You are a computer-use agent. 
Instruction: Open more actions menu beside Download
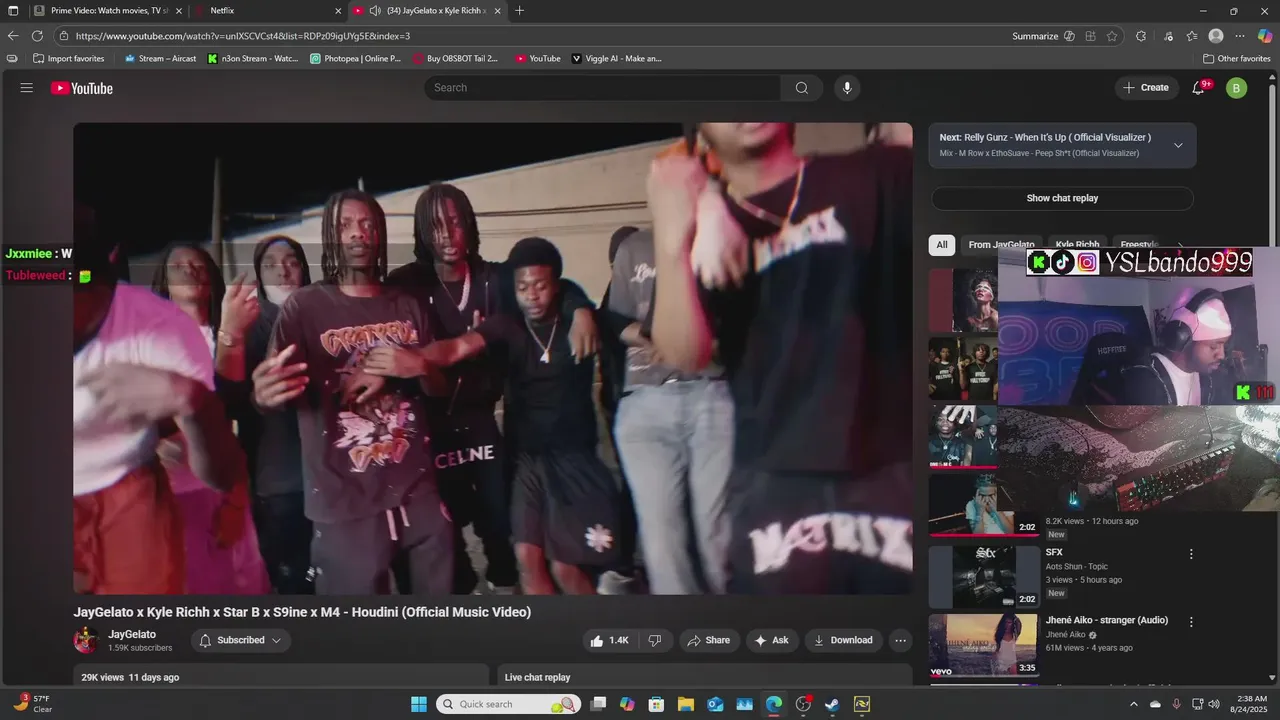click(900, 640)
